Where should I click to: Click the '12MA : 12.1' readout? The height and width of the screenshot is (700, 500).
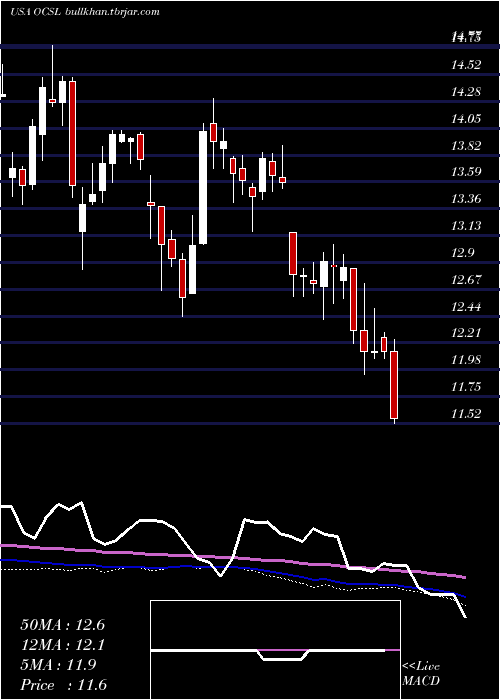[62, 645]
